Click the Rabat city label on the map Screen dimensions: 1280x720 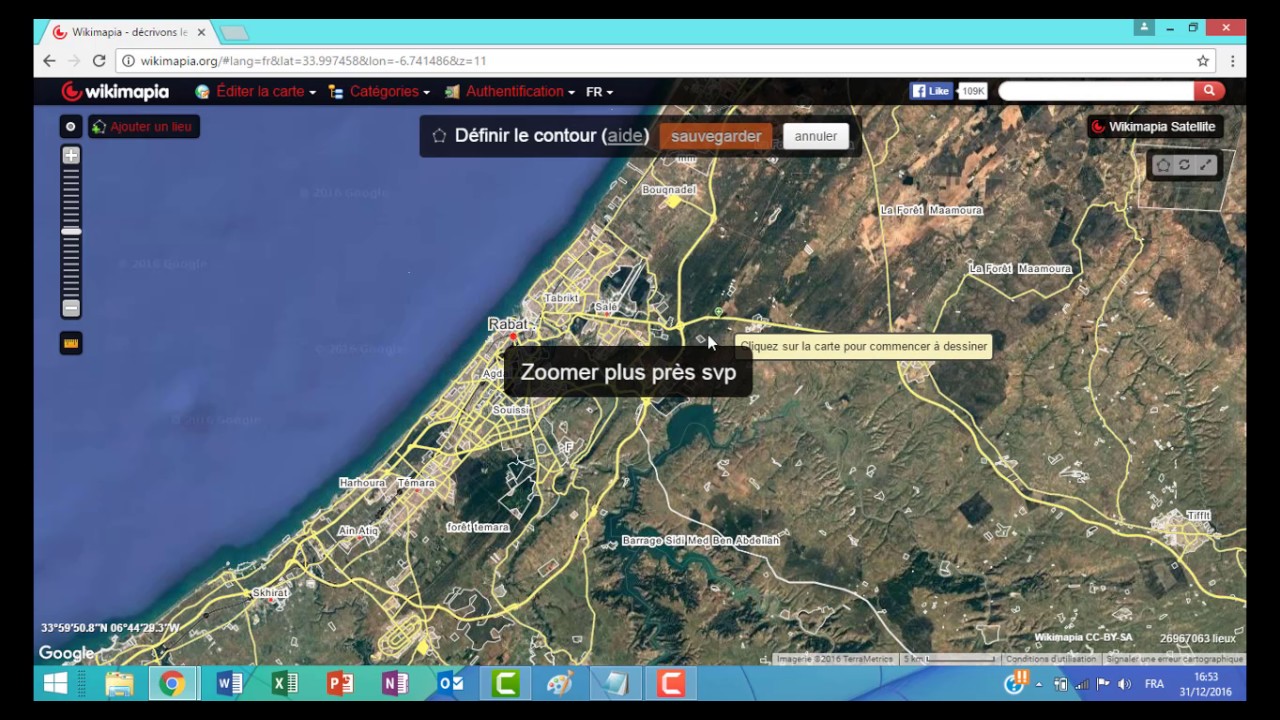(508, 323)
